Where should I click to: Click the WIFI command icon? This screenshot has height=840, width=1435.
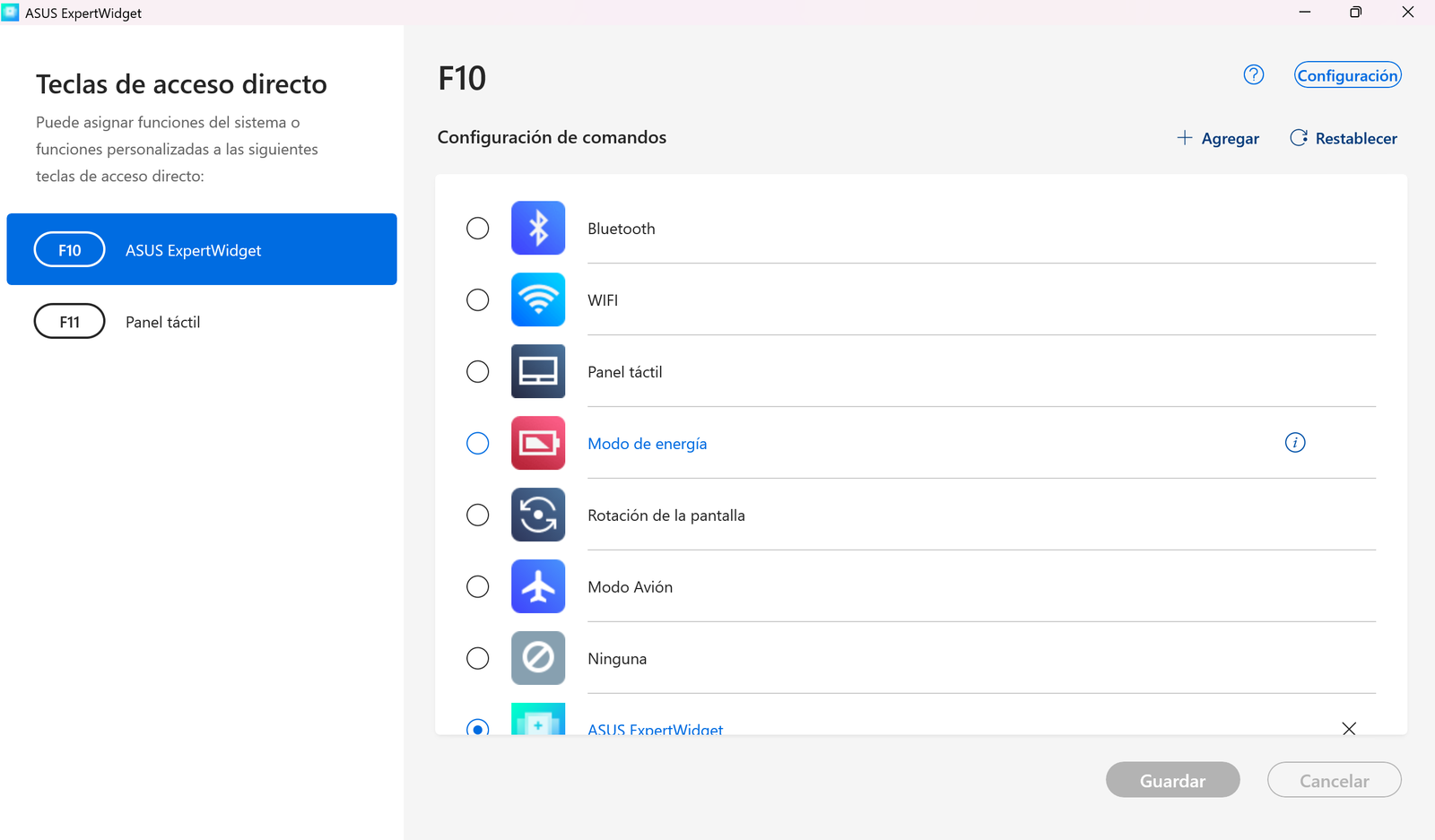coord(538,299)
